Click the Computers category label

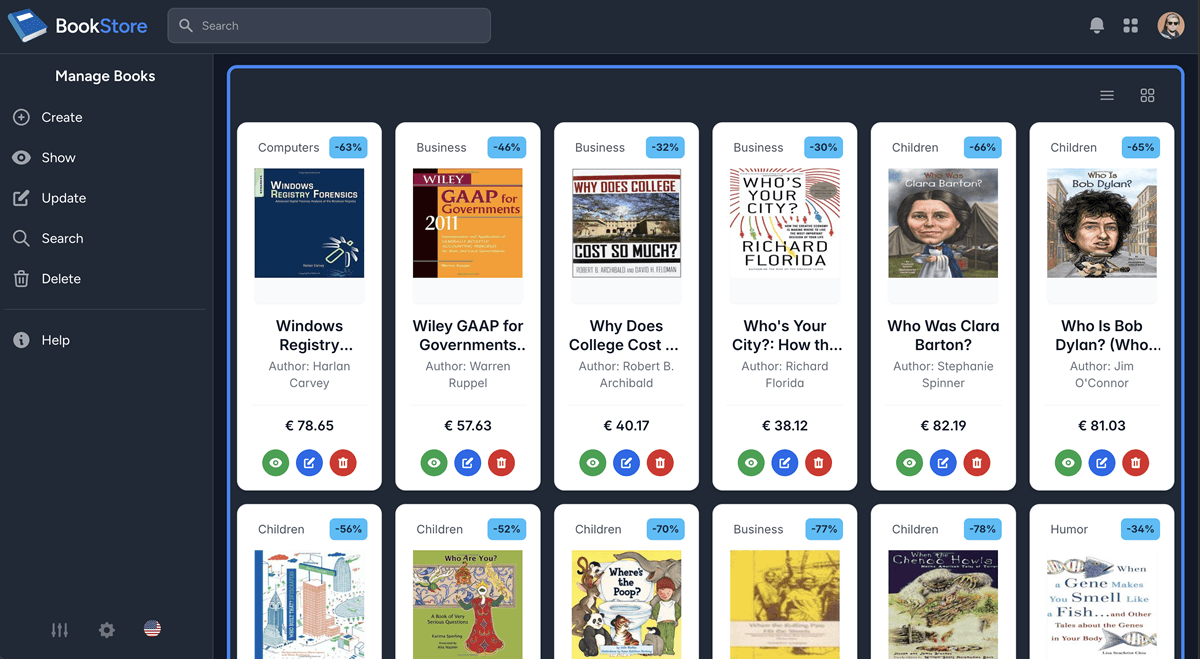coord(289,148)
